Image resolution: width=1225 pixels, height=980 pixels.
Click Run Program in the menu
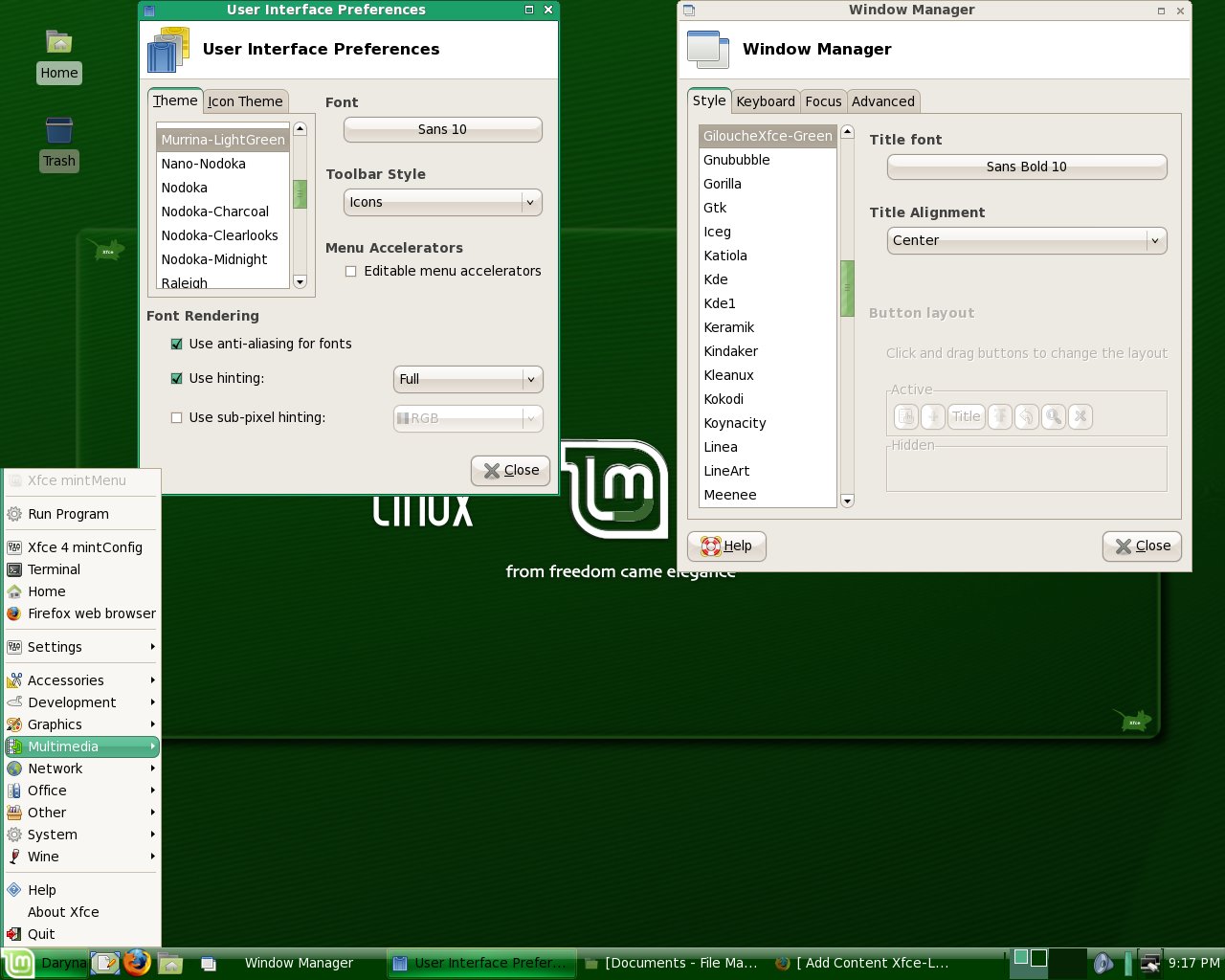pos(82,514)
